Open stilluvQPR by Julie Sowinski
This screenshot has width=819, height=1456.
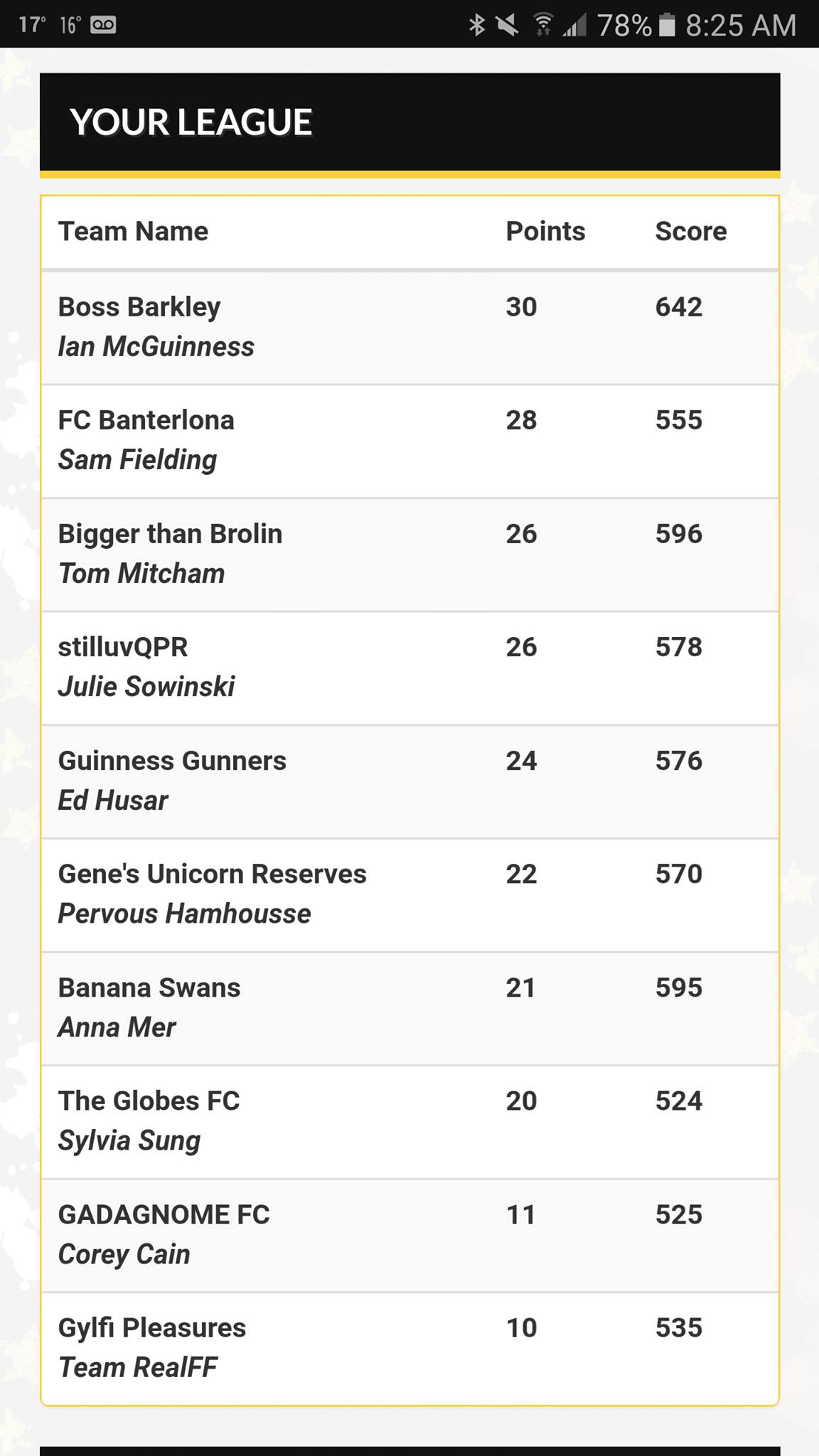coord(410,668)
